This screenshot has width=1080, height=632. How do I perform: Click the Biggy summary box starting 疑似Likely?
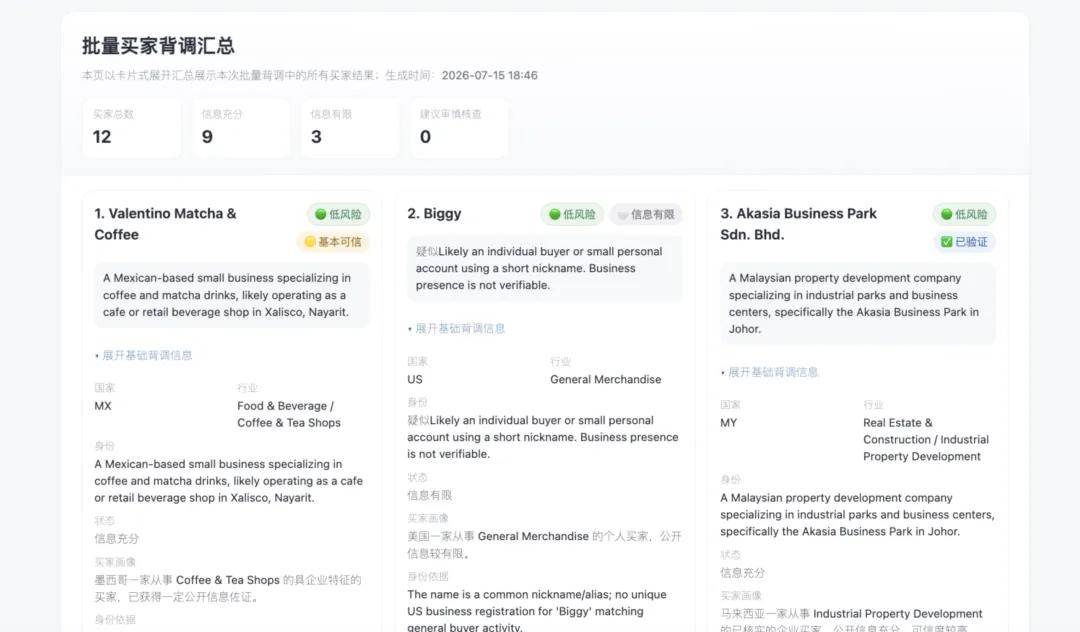(x=545, y=268)
